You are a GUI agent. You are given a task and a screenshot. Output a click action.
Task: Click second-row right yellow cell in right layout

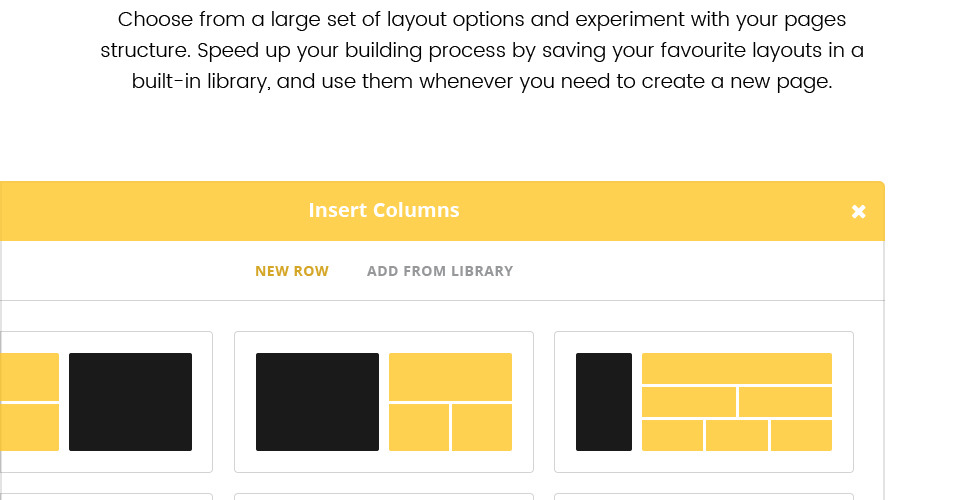click(x=786, y=402)
